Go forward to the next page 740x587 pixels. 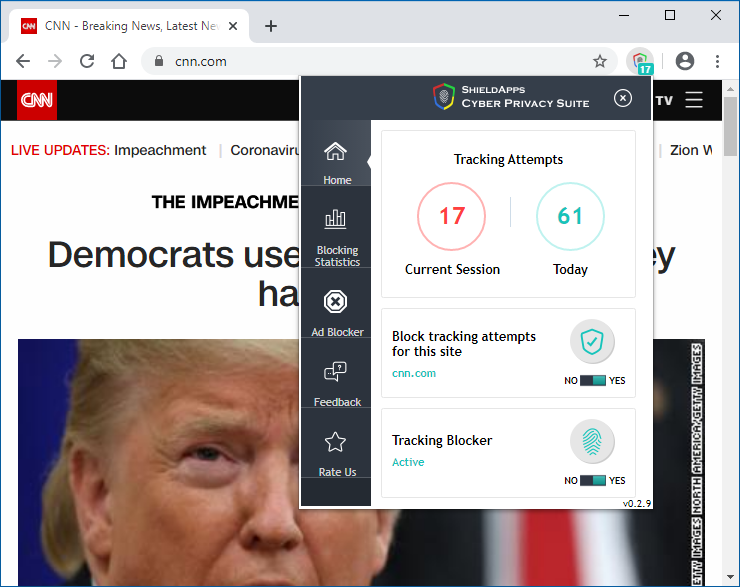coord(55,61)
